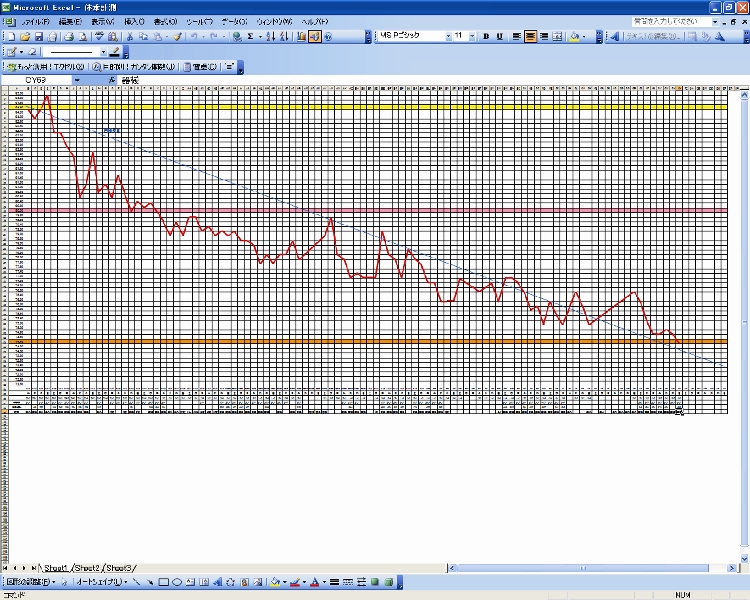Cut selection with the scissors icon
This screenshot has width=750, height=600.
point(129,36)
